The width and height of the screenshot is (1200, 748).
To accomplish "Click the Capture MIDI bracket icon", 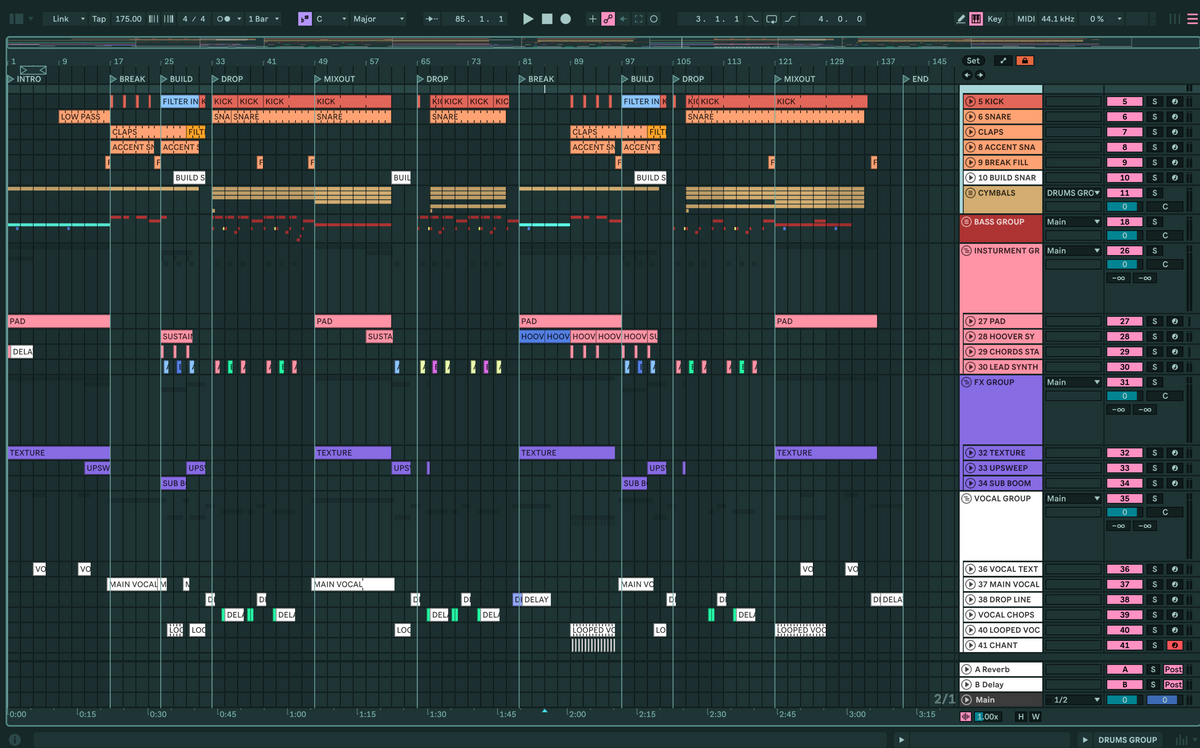I will (x=638, y=18).
